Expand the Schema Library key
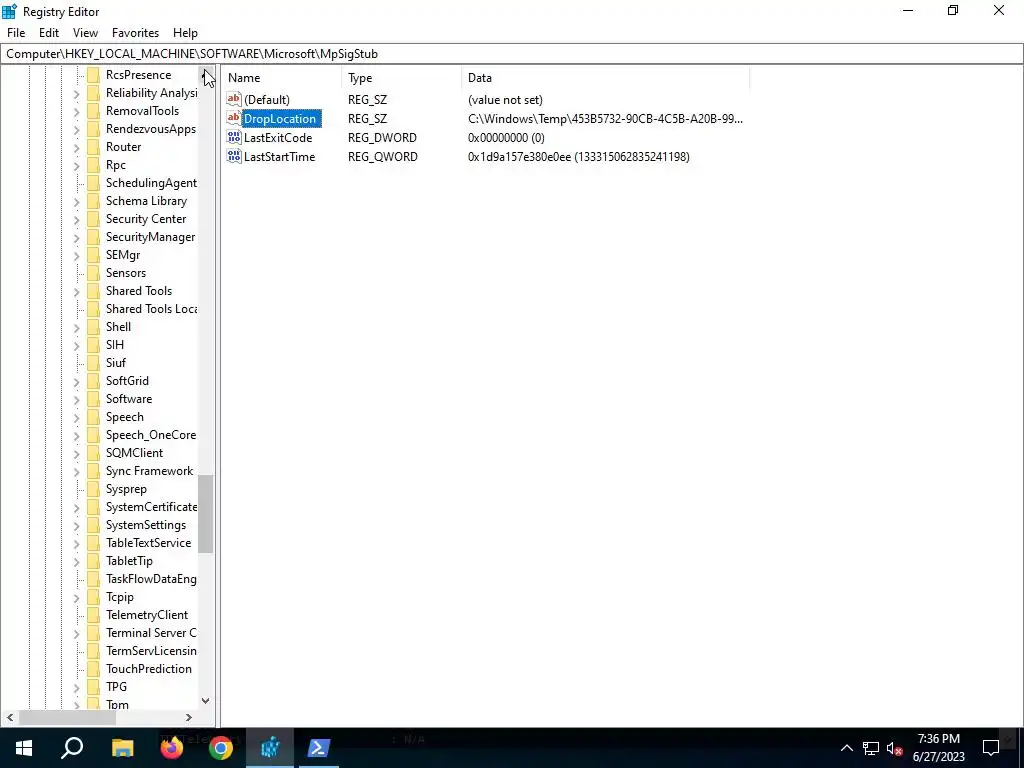The width and height of the screenshot is (1024, 768). click(x=76, y=201)
